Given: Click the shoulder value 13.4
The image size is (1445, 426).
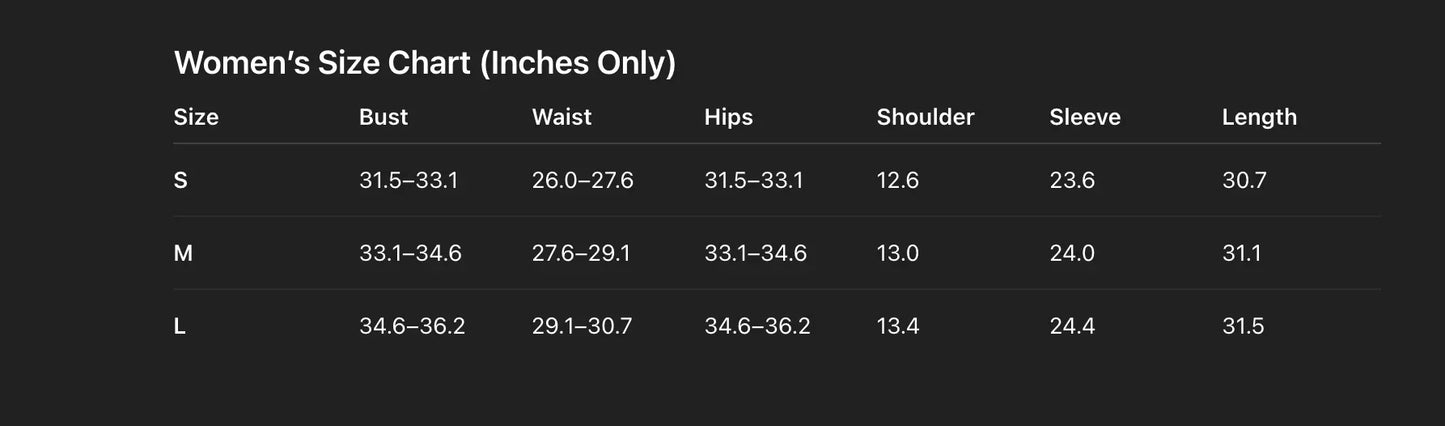Looking at the screenshot, I should tap(897, 327).
